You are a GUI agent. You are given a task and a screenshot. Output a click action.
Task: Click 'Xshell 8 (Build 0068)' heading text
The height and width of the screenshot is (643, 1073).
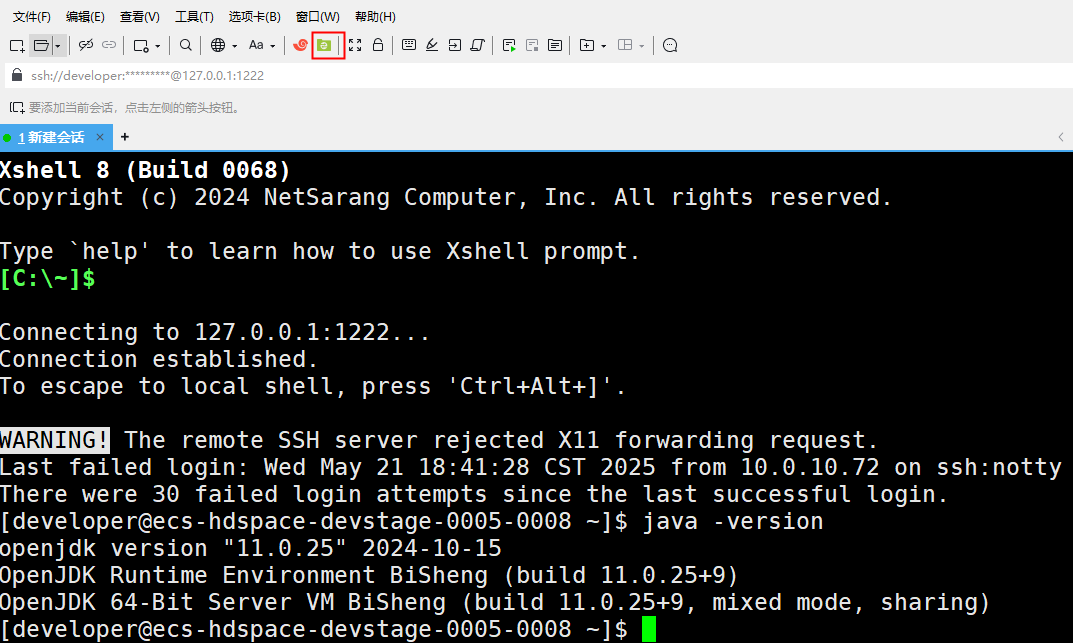[146, 170]
